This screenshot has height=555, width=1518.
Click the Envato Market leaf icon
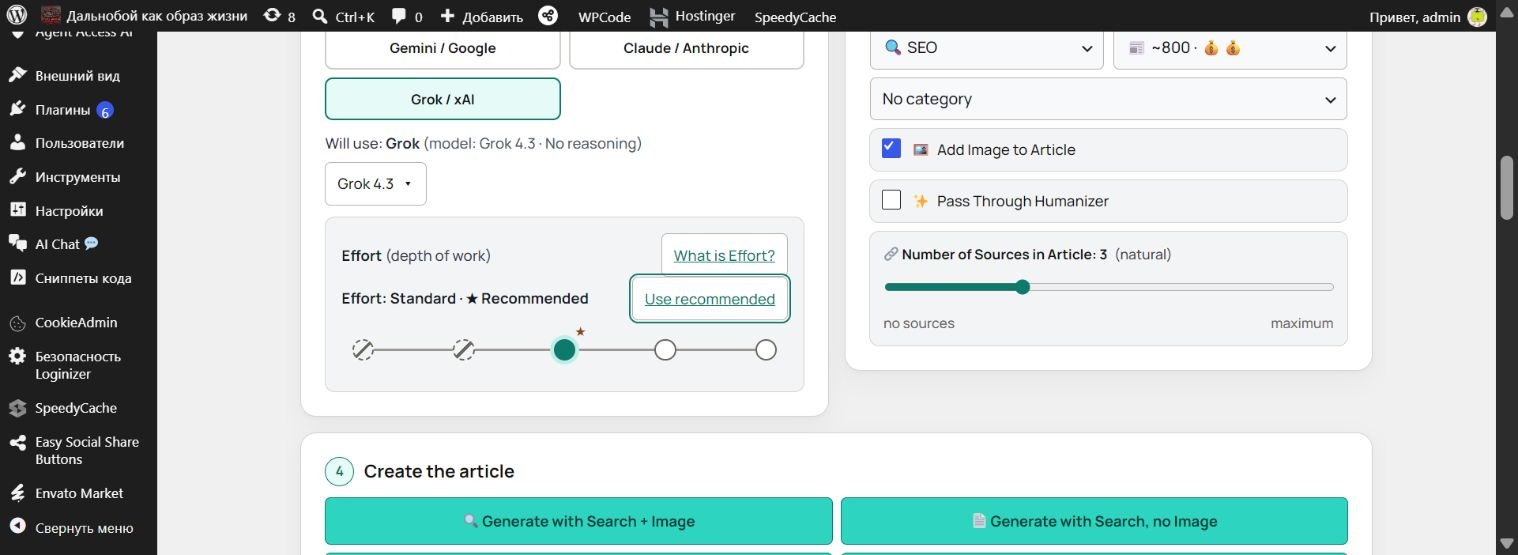[x=17, y=493]
